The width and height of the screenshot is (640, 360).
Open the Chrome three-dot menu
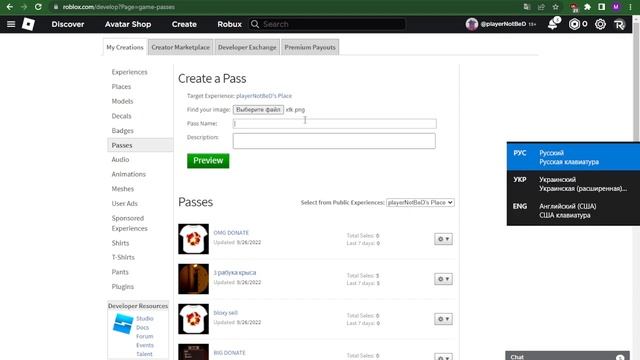pyautogui.click(x=631, y=7)
